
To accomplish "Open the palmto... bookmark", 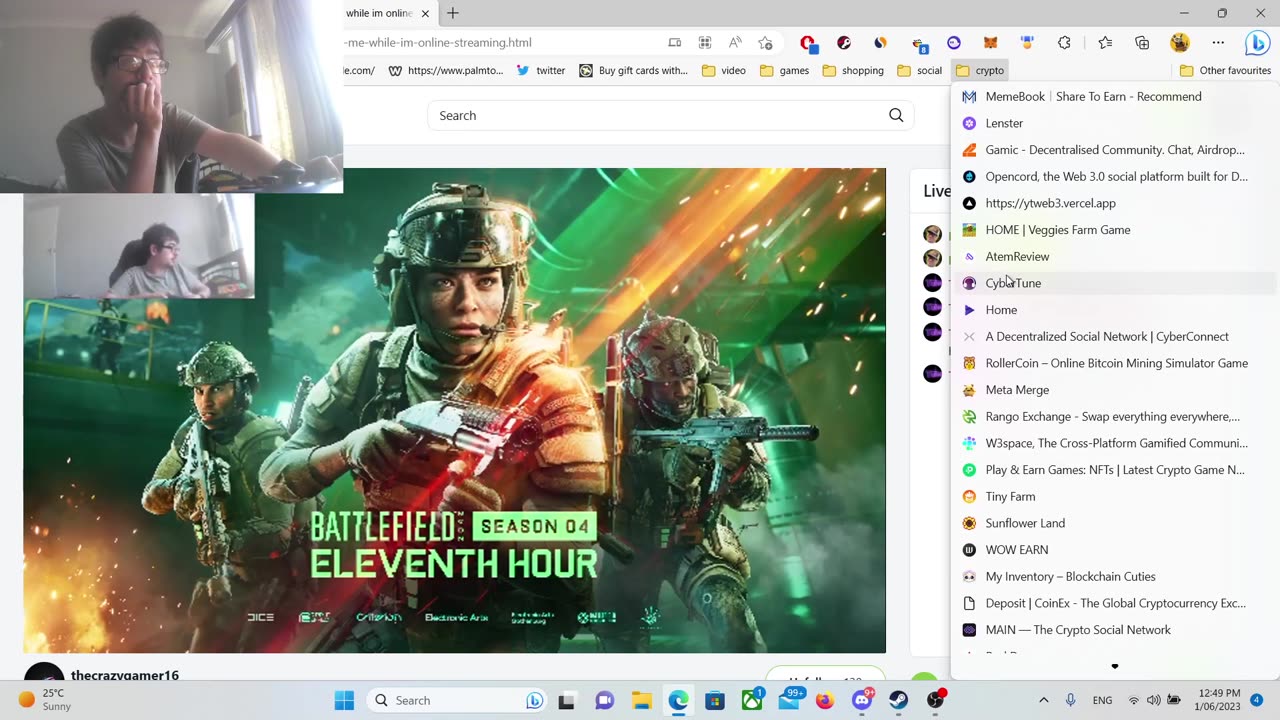I will tap(446, 70).
